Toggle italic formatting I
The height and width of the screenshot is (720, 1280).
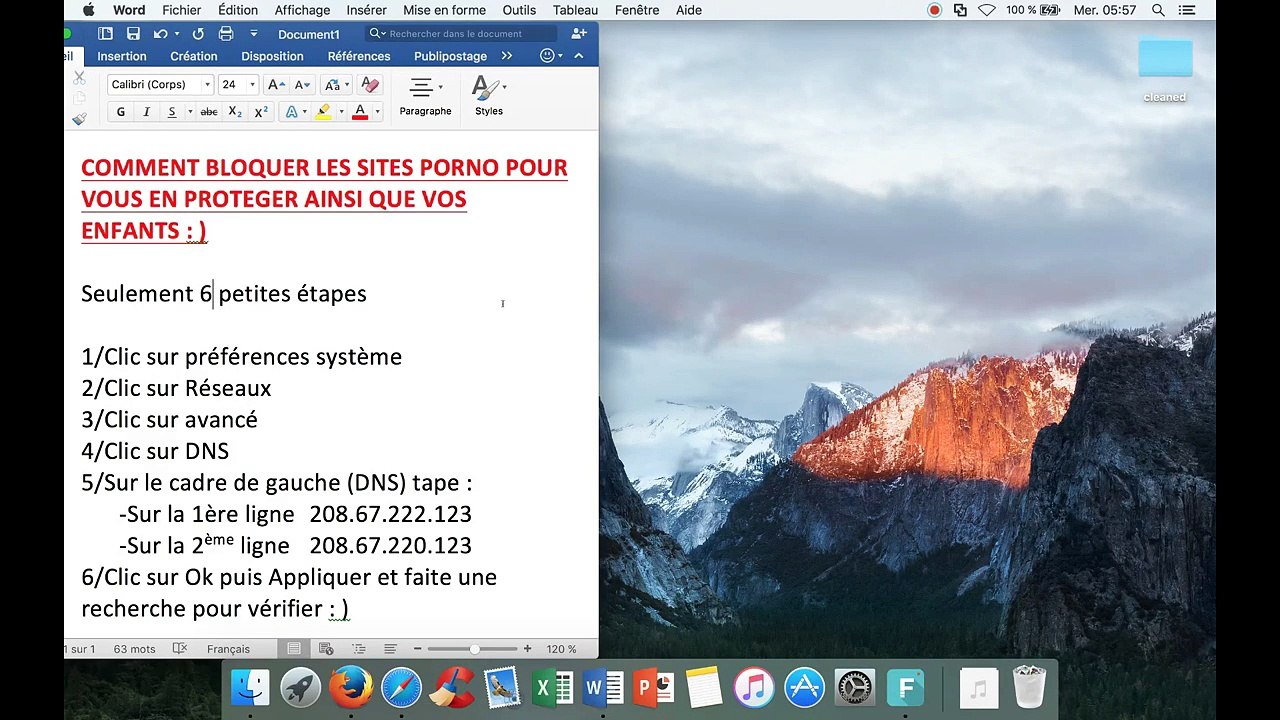(146, 112)
